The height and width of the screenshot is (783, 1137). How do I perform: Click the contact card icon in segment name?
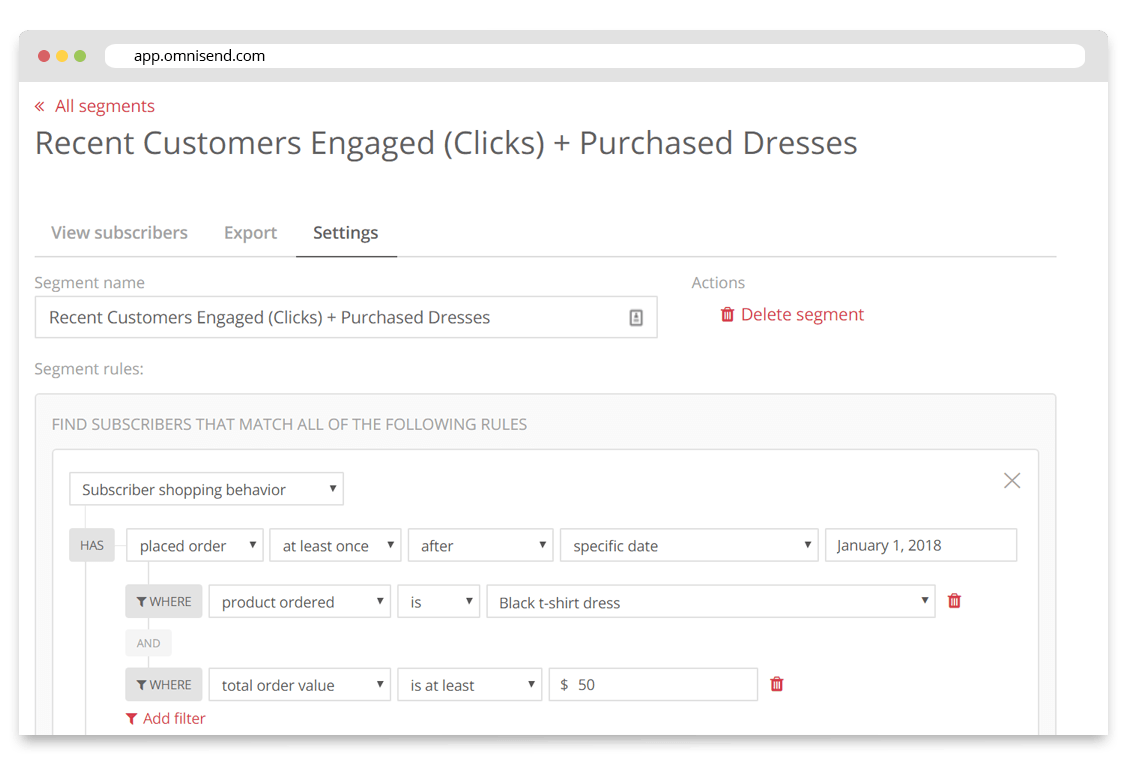pos(636,318)
